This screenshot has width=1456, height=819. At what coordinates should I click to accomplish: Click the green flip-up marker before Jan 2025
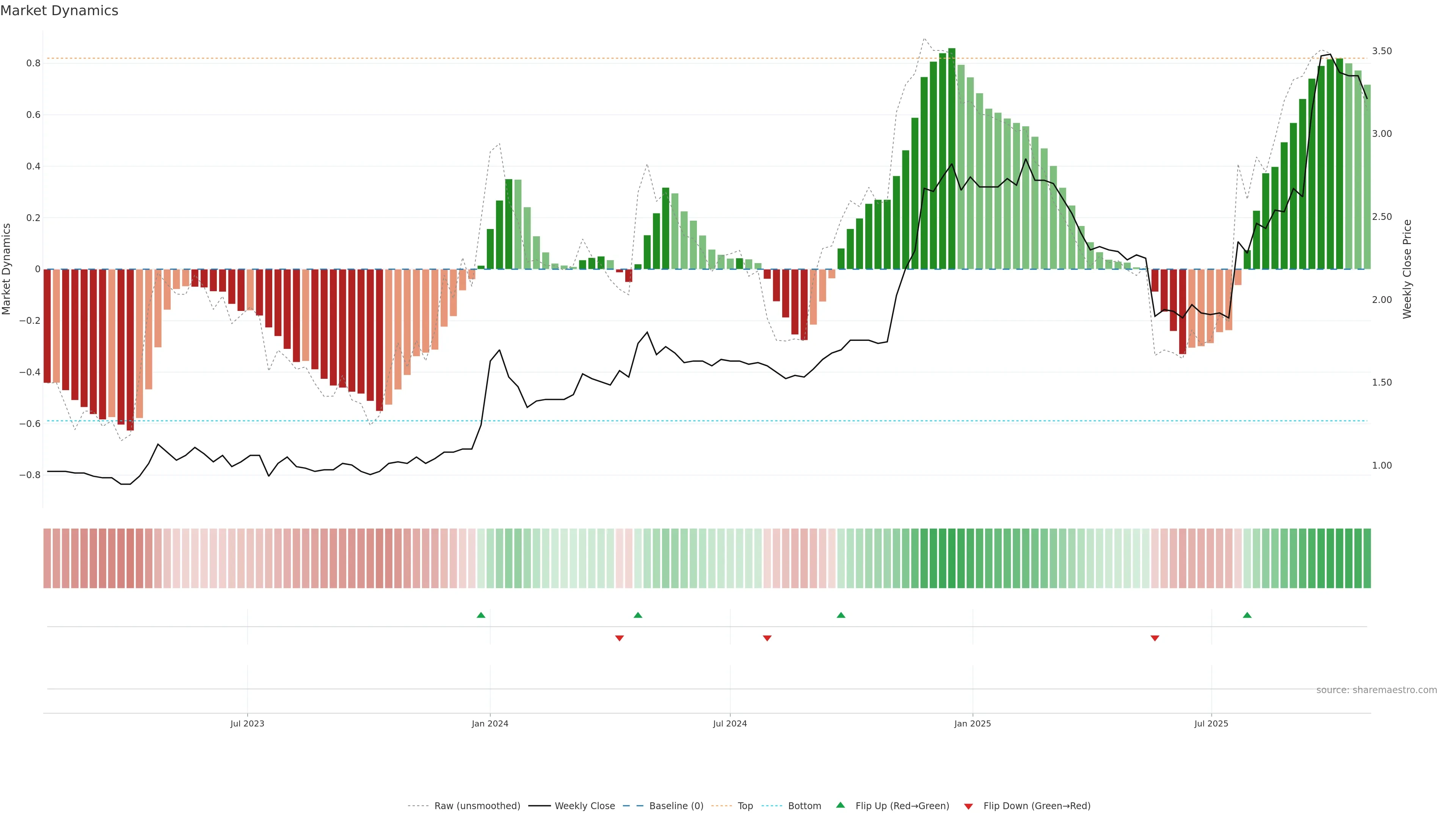[841, 615]
